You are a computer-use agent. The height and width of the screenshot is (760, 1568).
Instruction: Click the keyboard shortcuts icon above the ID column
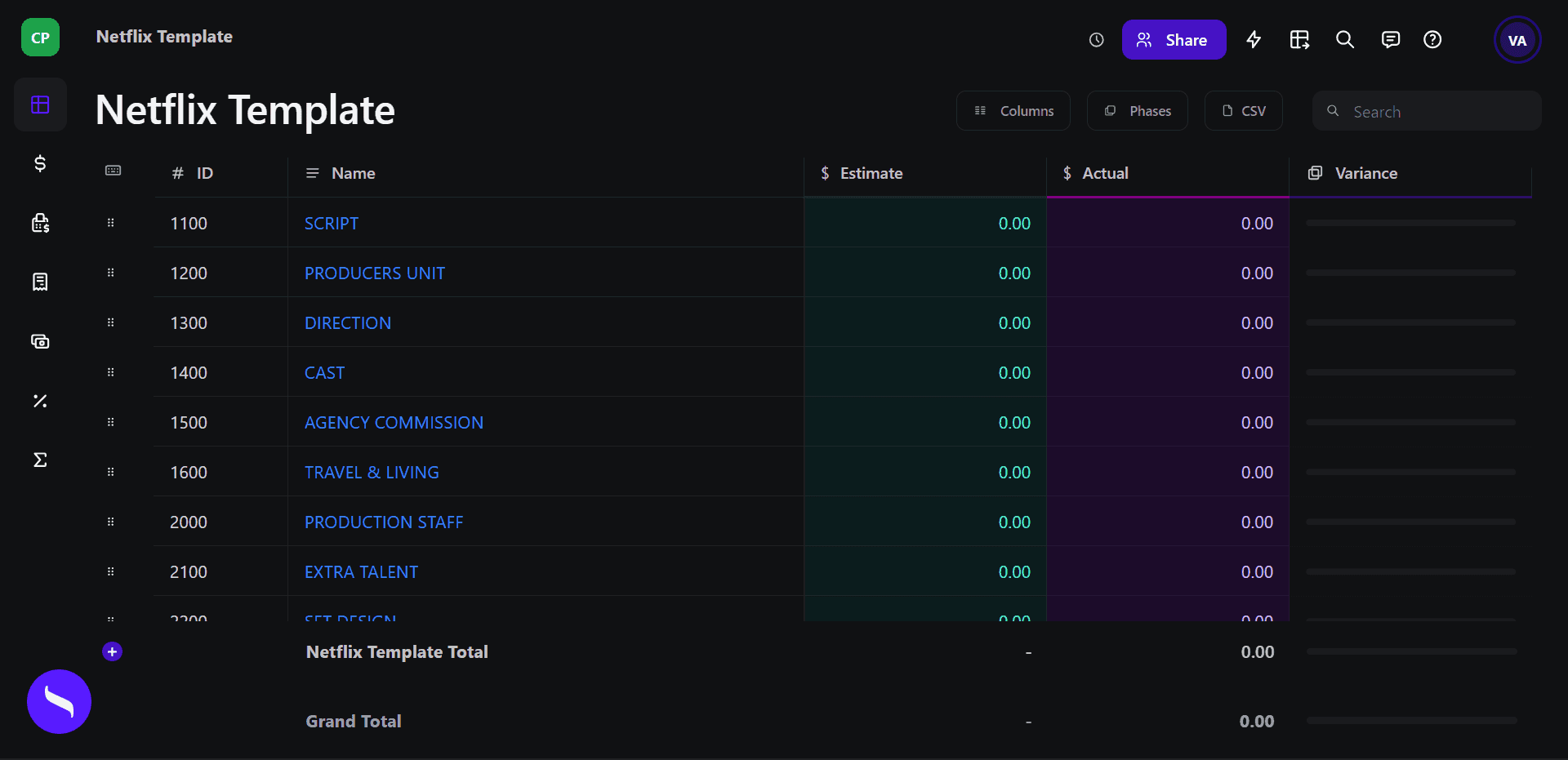114,171
